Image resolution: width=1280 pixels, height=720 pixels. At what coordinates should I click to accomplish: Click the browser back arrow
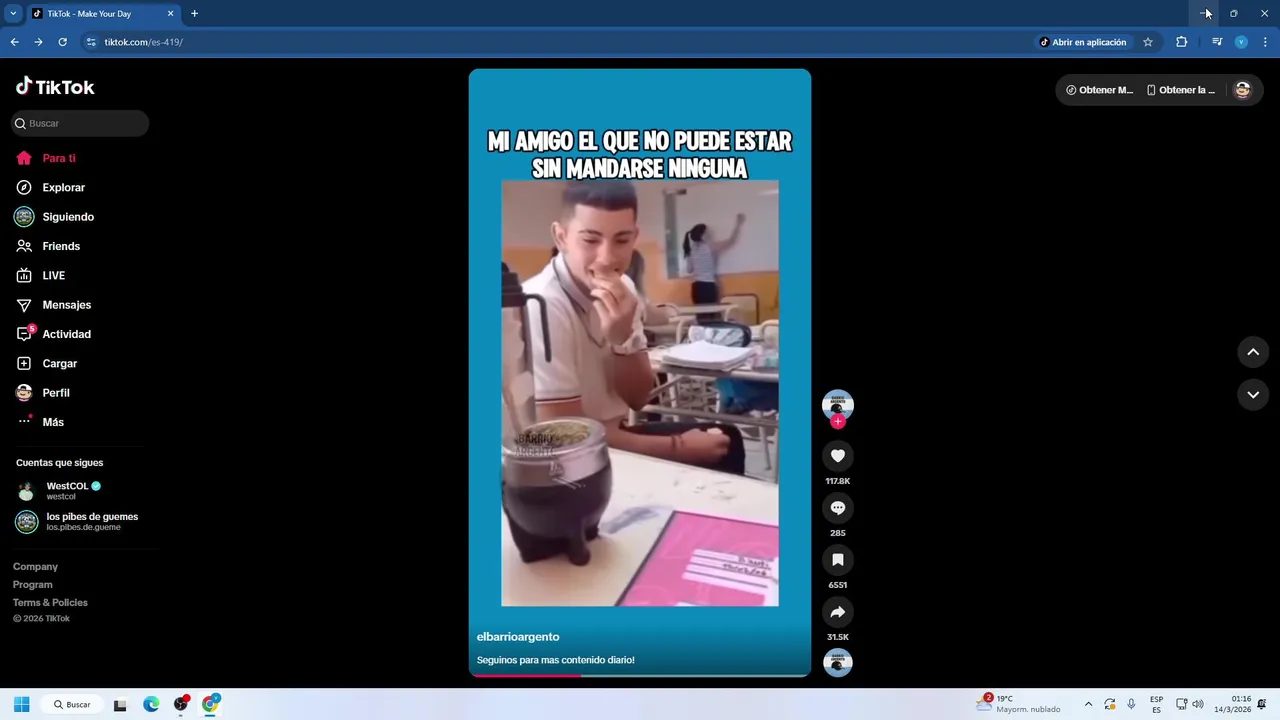pyautogui.click(x=14, y=42)
